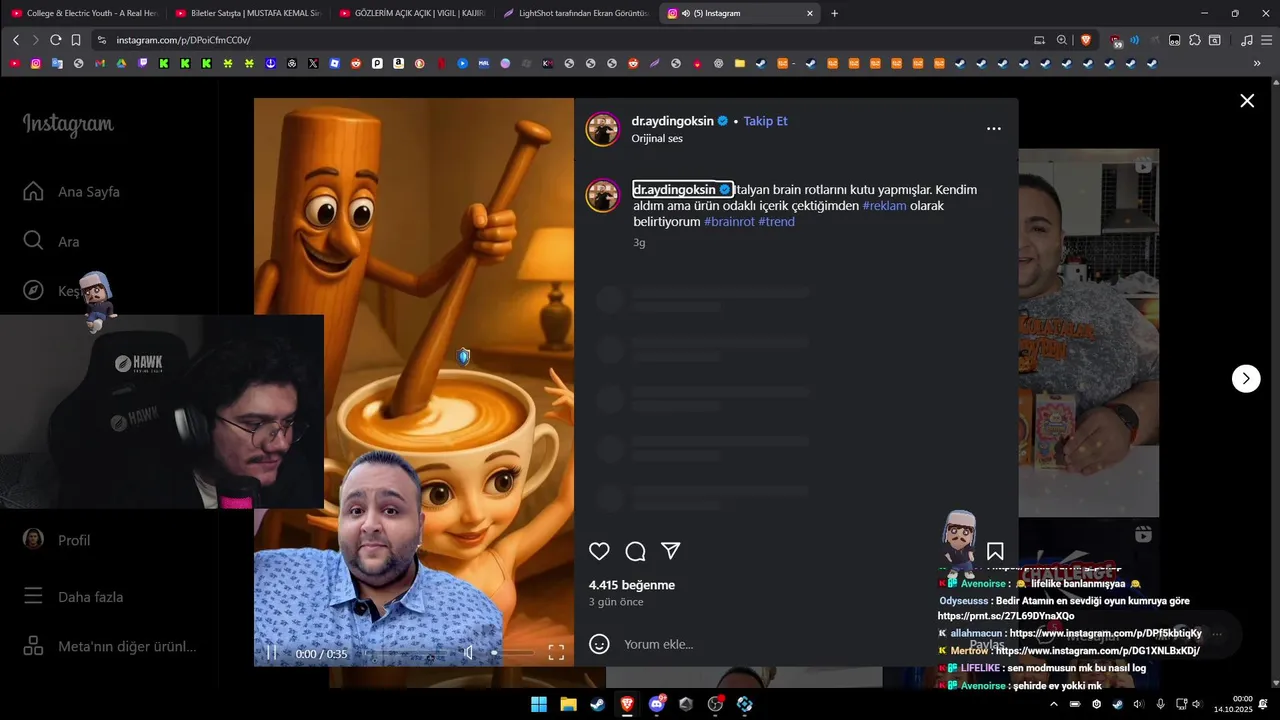The width and height of the screenshot is (1280, 720).
Task: Open File Explorer from the taskbar
Action: coord(568,704)
